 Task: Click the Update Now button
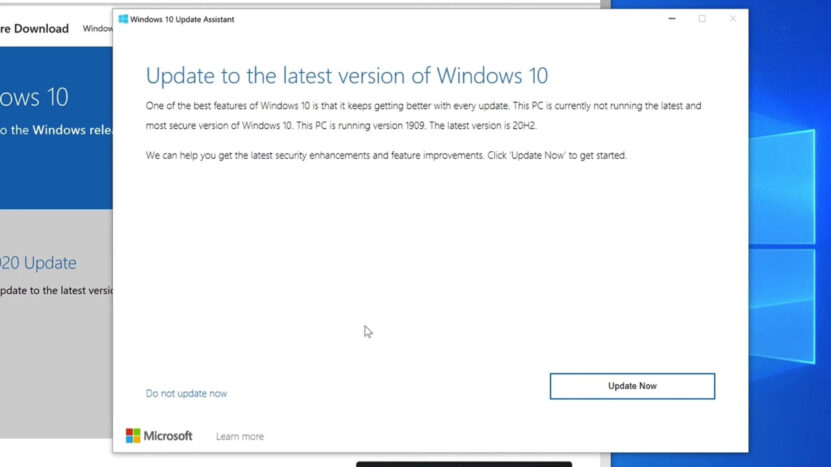[632, 386]
